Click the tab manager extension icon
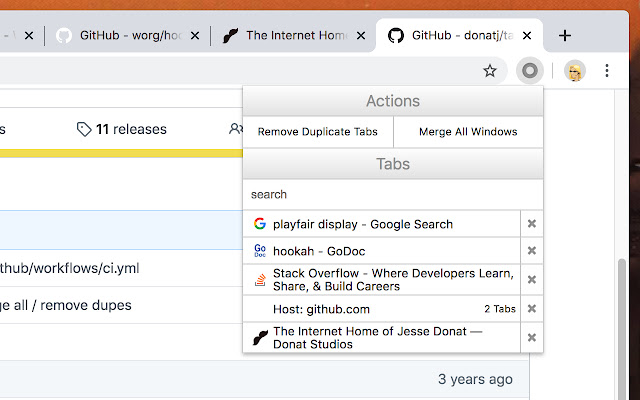This screenshot has width=640, height=400. click(530, 71)
